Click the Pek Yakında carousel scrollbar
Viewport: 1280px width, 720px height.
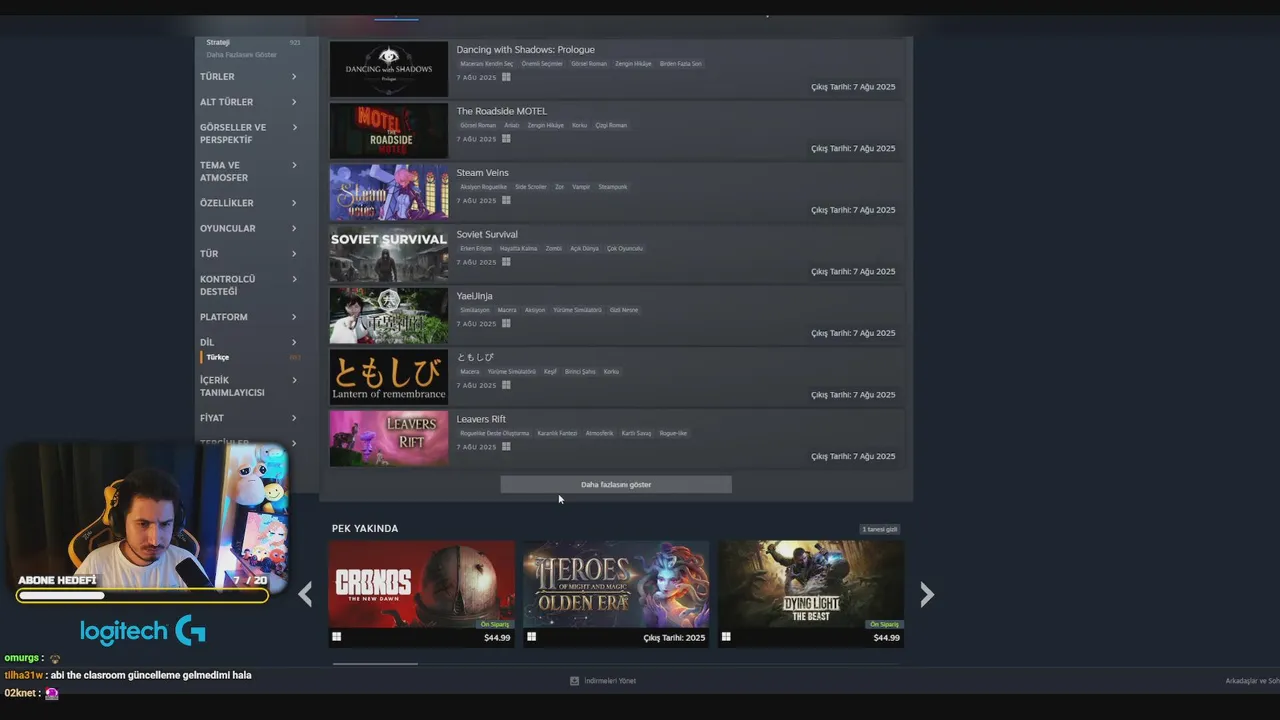click(x=375, y=663)
